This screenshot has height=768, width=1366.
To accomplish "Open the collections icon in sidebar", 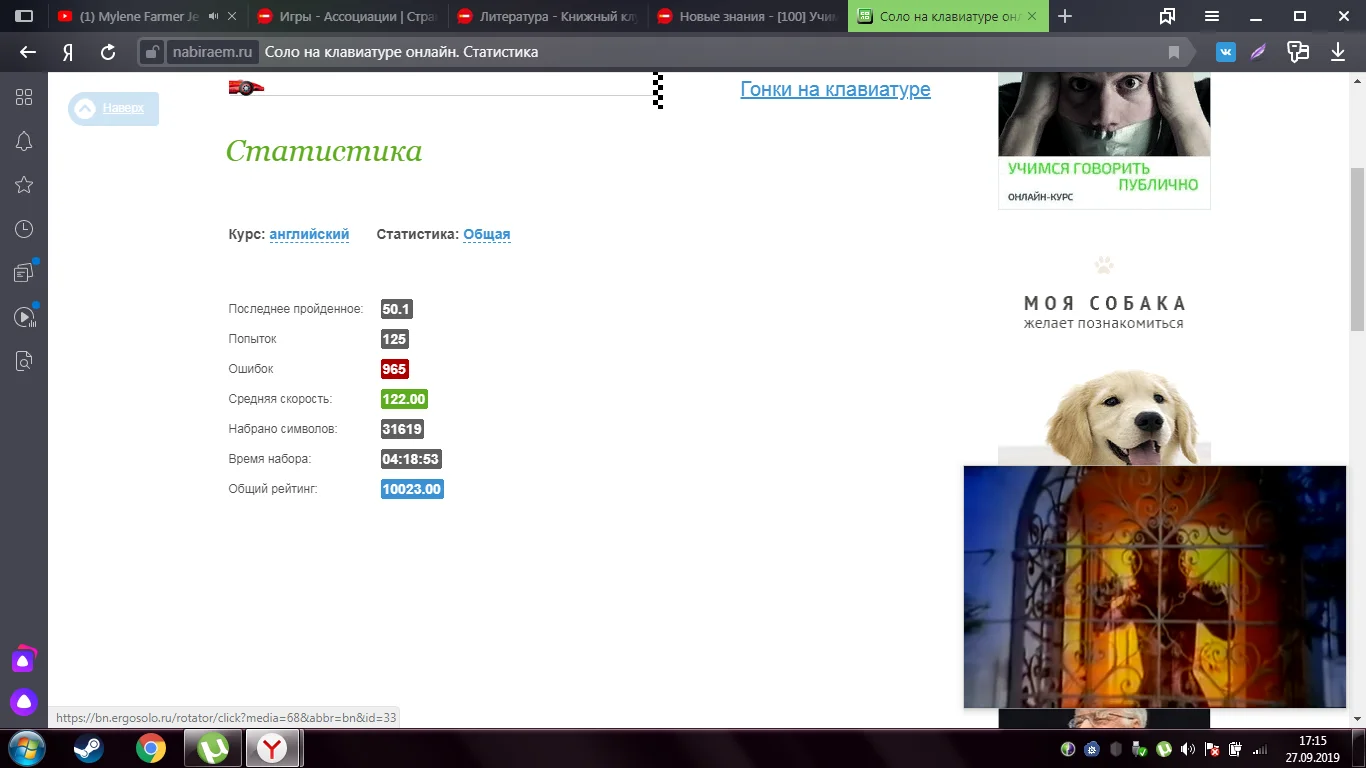I will 24,273.
